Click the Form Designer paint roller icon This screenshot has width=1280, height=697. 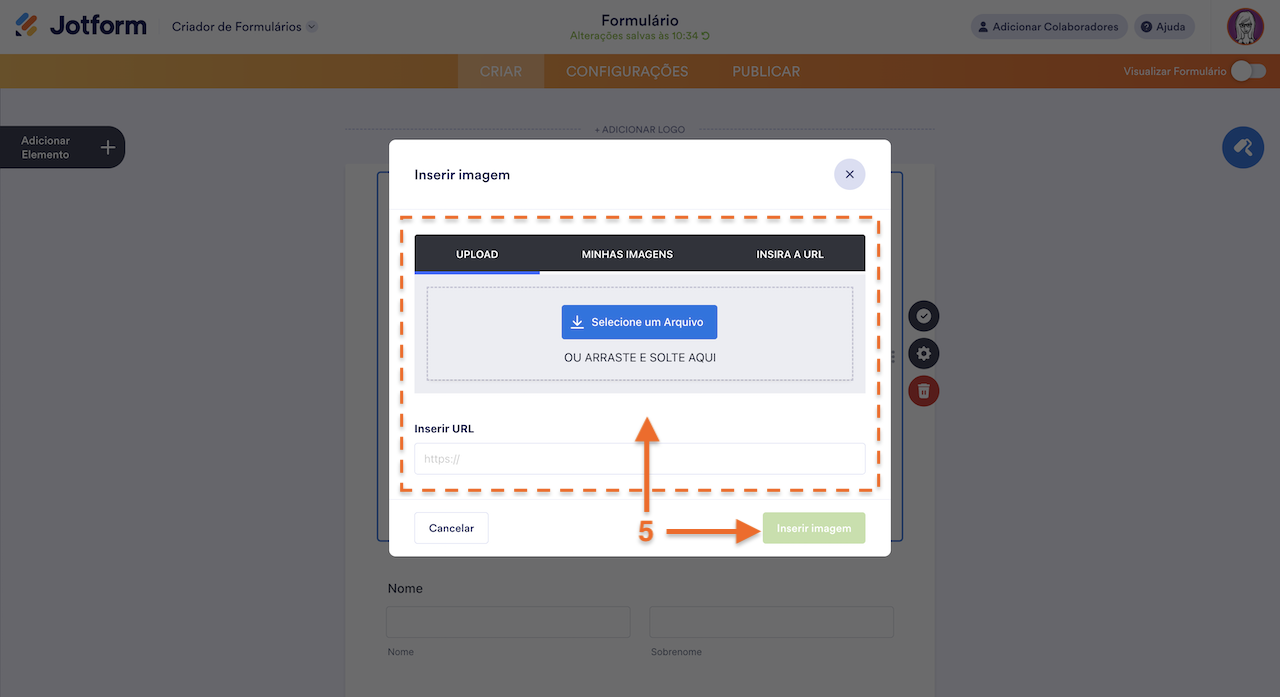[1243, 147]
